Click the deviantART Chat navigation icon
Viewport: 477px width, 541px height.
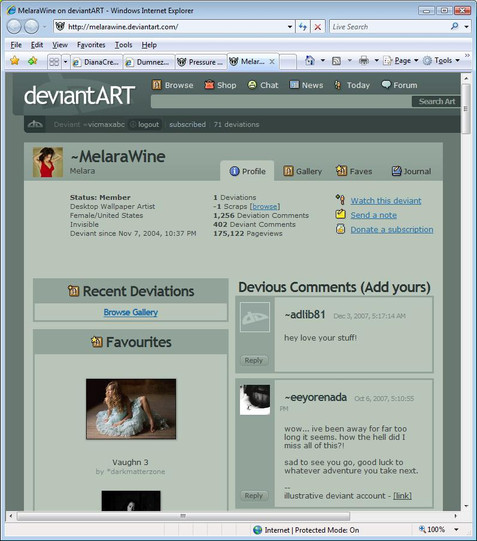[x=252, y=85]
